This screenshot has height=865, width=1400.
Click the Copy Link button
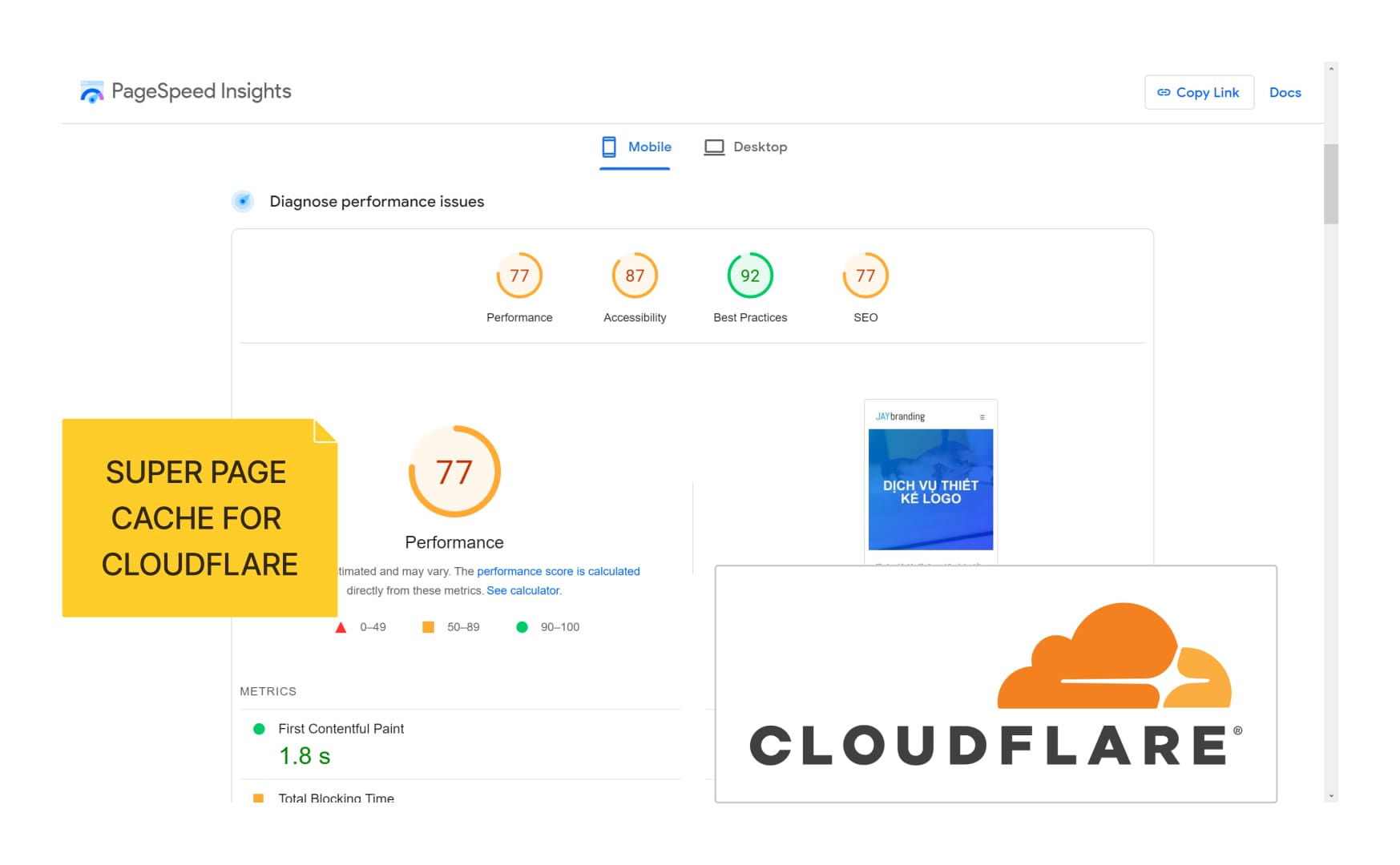(x=1199, y=93)
